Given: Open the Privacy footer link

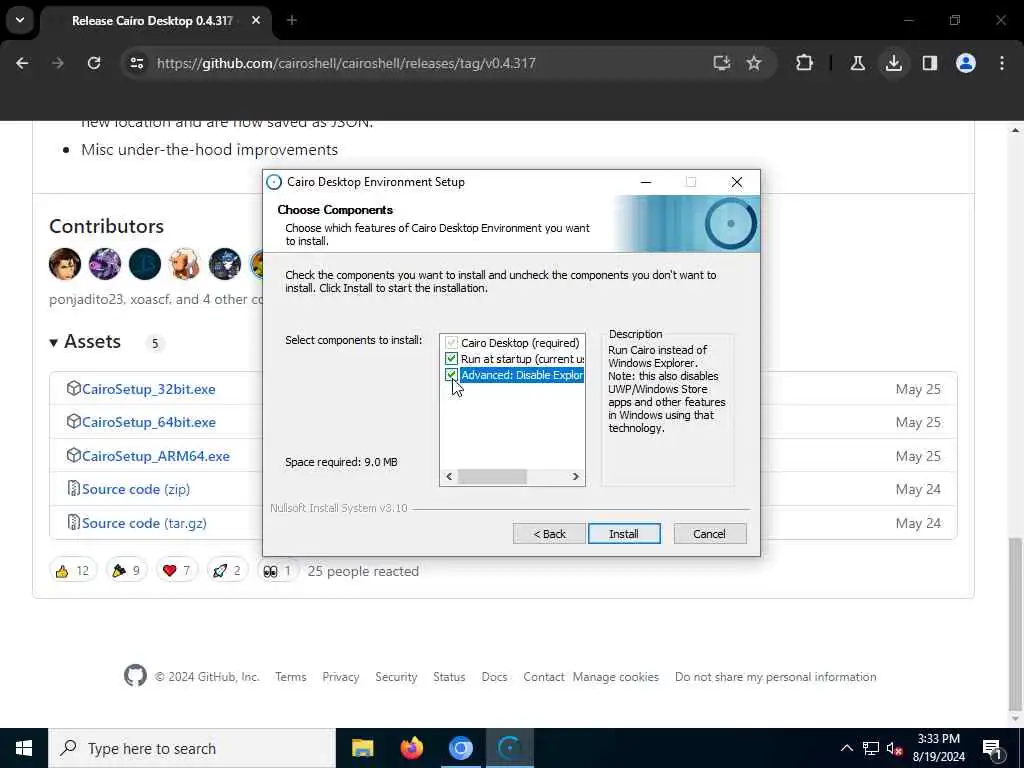Looking at the screenshot, I should click(x=341, y=677).
